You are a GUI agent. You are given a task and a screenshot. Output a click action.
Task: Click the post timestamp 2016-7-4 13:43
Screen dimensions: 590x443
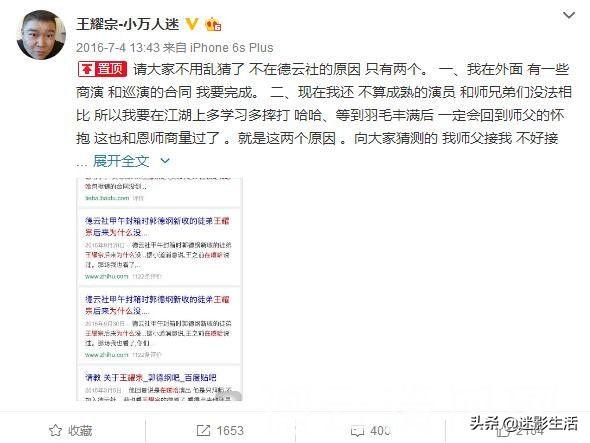pos(118,48)
